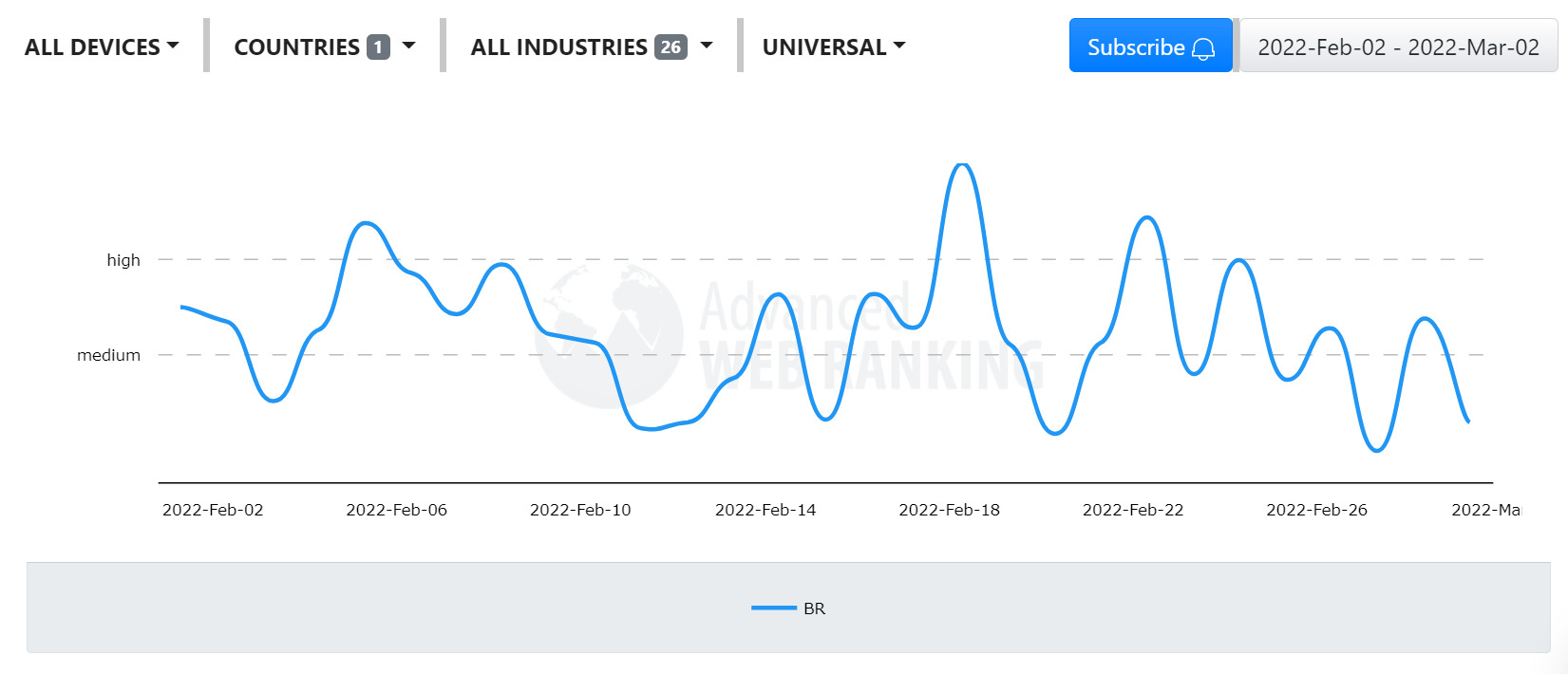Click the Countries count badge showing 1

point(378,47)
